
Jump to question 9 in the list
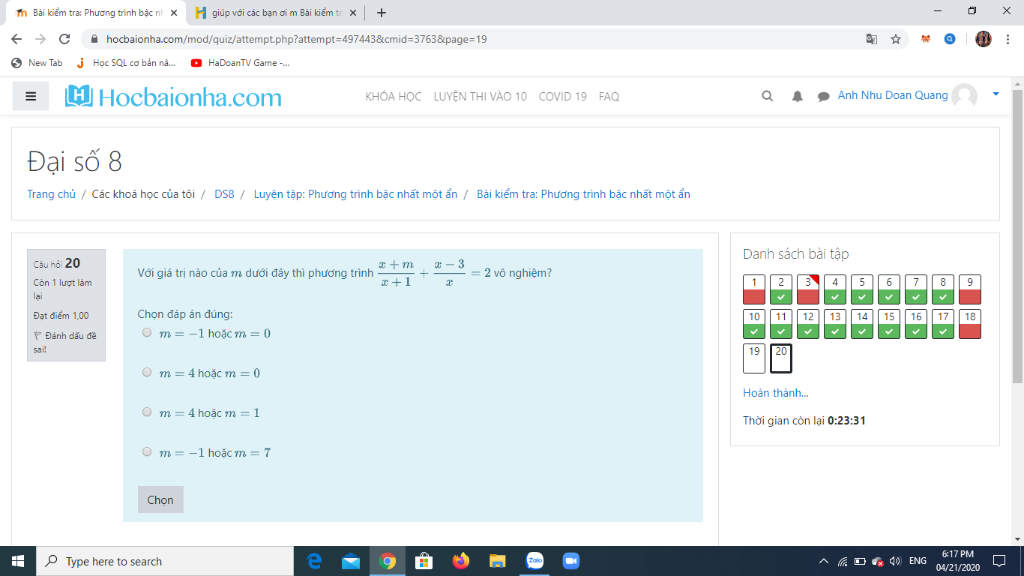[970, 289]
